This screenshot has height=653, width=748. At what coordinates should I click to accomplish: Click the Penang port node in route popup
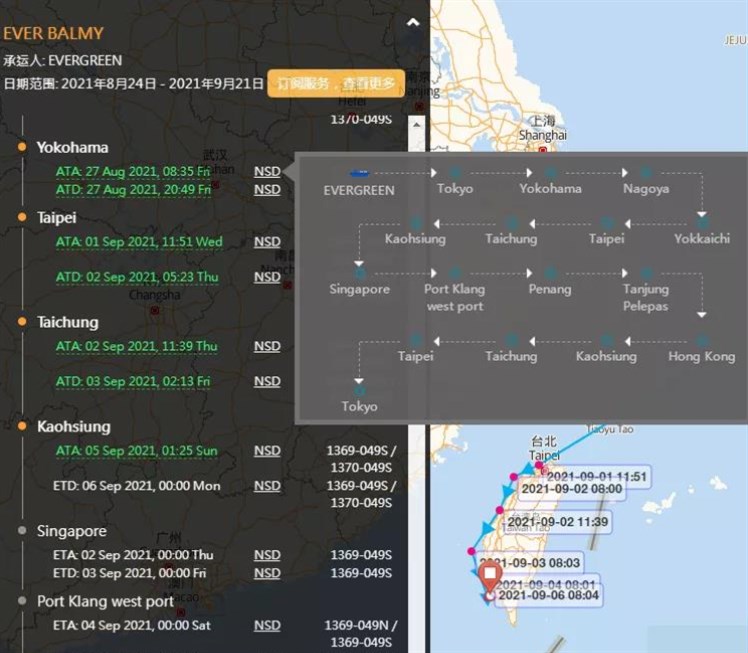(550, 273)
